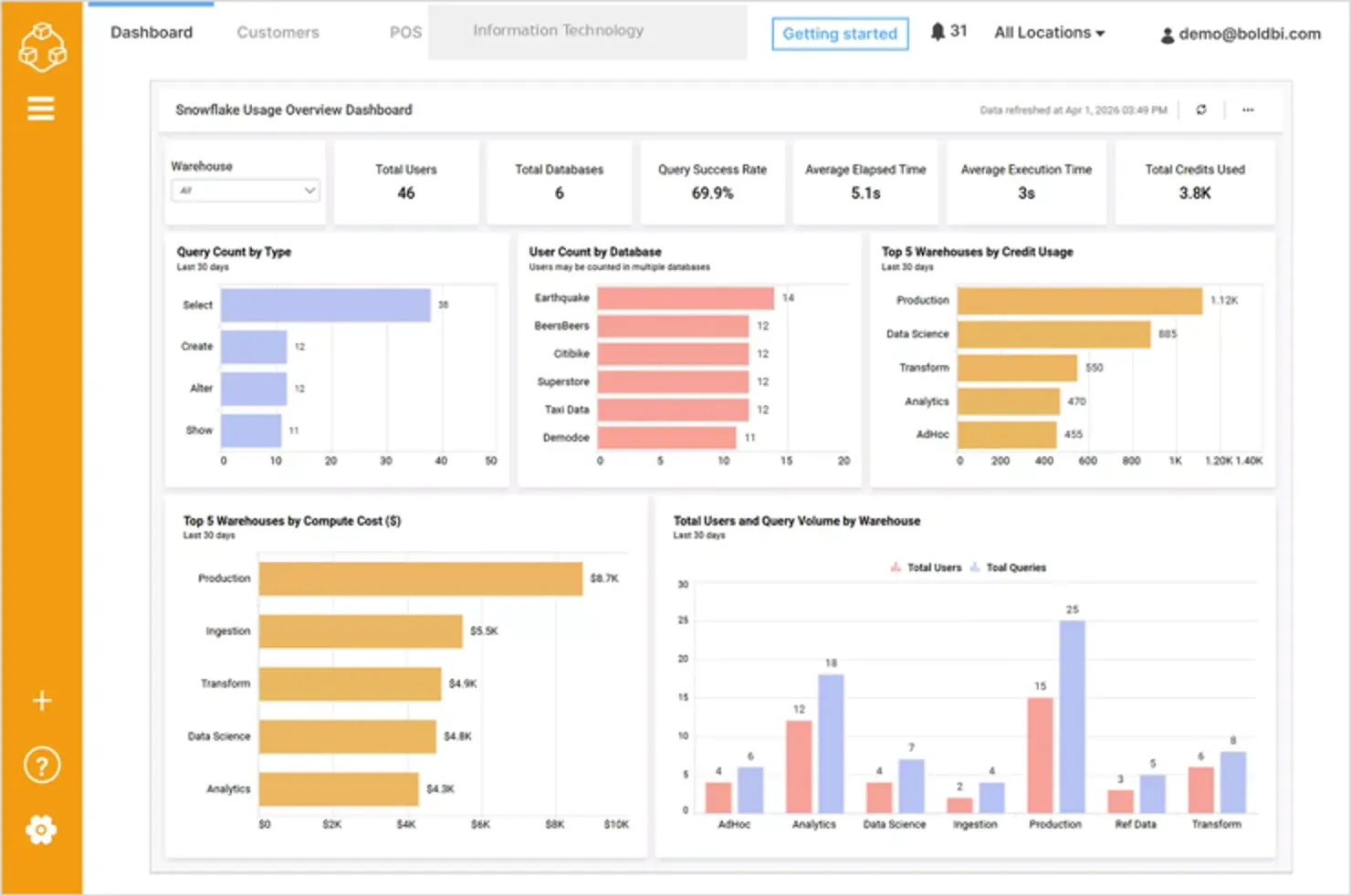Click the app logo in the orange sidebar

42,46
